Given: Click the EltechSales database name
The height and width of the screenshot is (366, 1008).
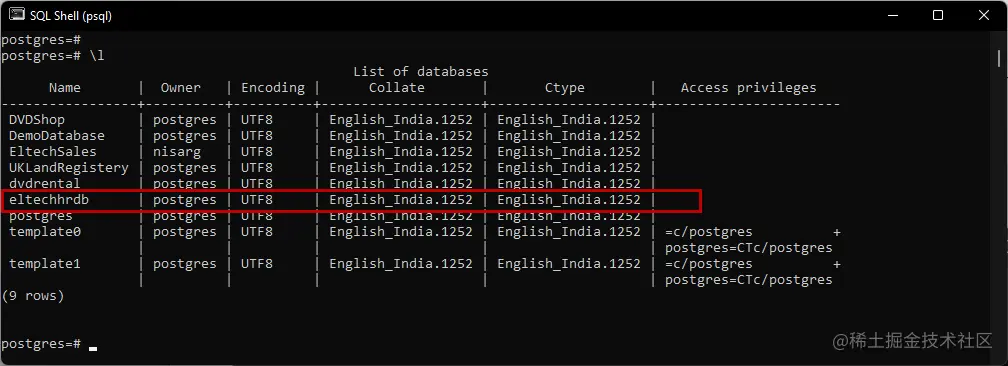Looking at the screenshot, I should [53, 152].
